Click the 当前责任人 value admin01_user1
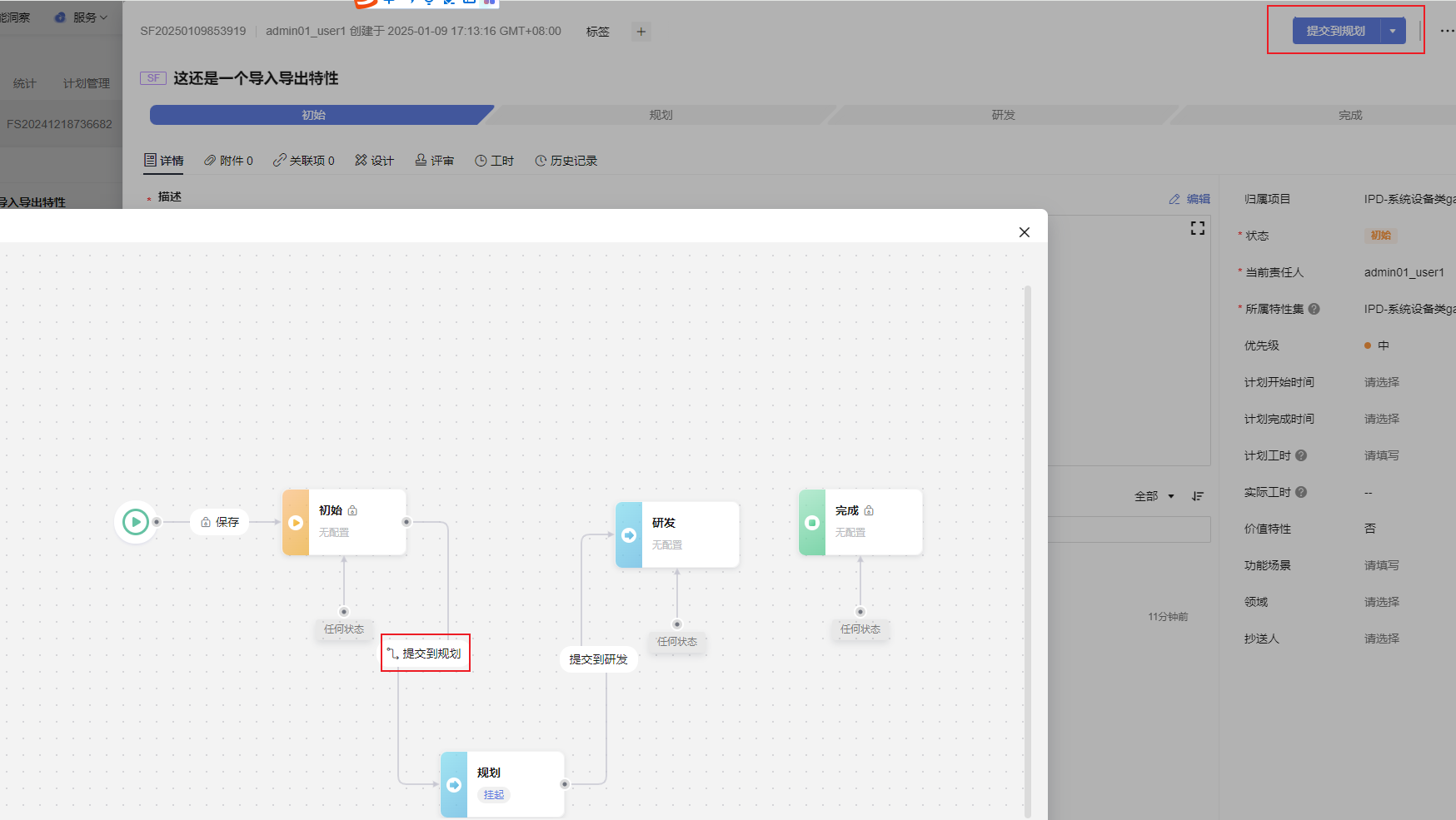This screenshot has width=1456, height=820. pyautogui.click(x=1404, y=272)
